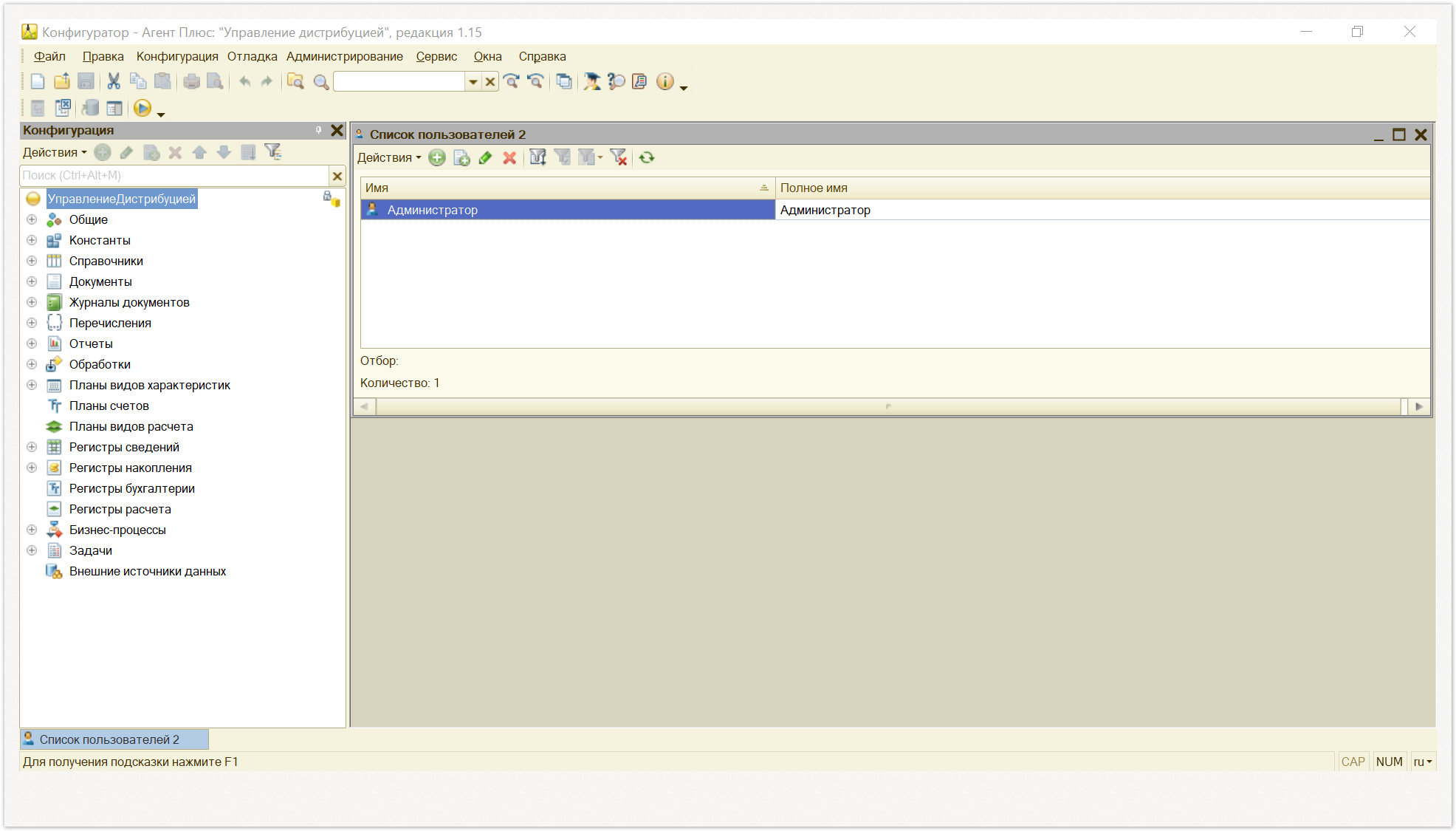This screenshot has height=831, width=1456.
Task: Open the Действия dropdown in user list
Action: tap(389, 157)
